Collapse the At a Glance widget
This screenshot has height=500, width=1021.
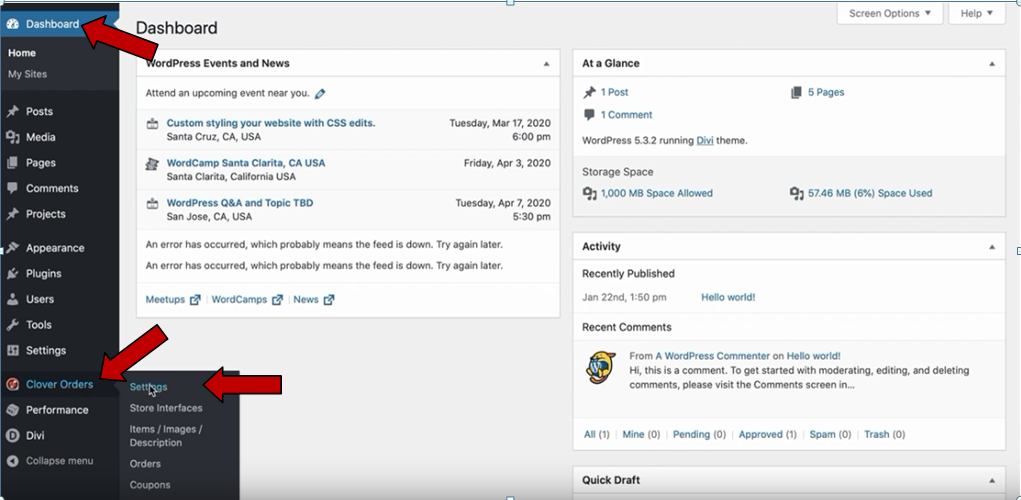(992, 64)
